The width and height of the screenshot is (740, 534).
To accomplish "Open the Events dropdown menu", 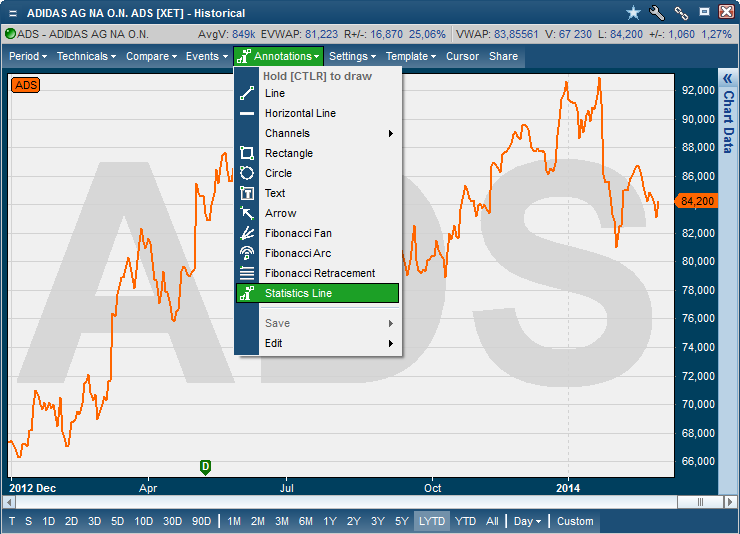I will tap(207, 56).
